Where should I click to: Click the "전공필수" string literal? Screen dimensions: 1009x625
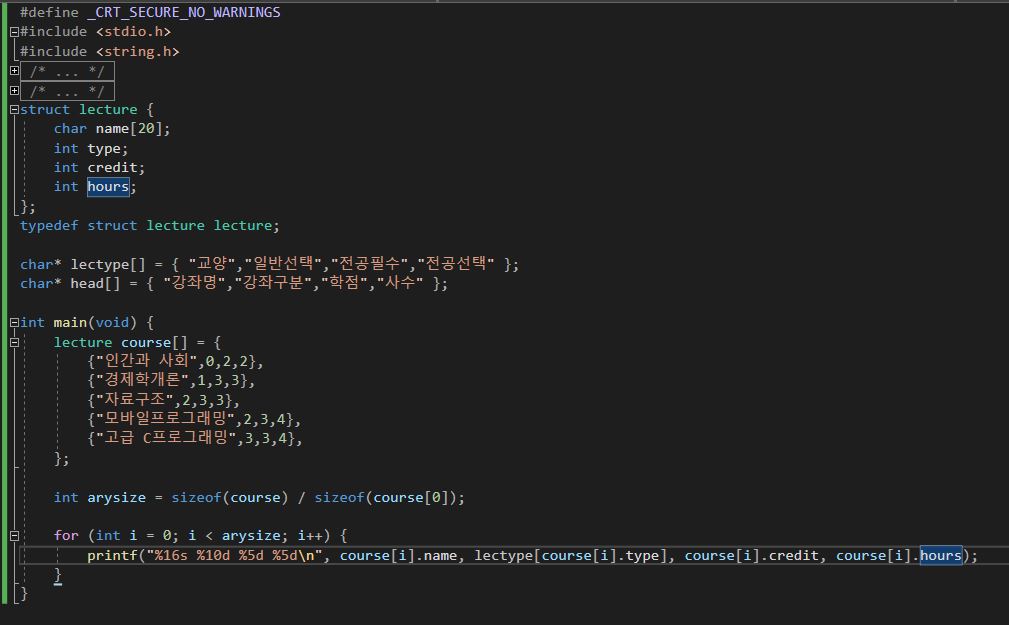click(x=369, y=263)
